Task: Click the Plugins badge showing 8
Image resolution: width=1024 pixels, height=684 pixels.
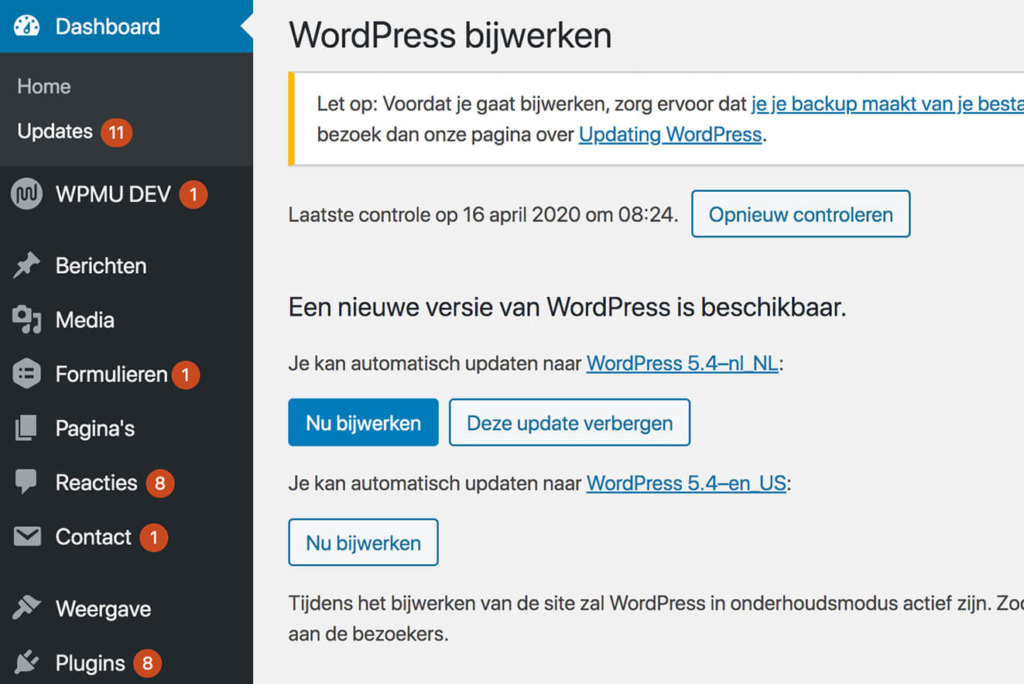Action: [x=148, y=664]
